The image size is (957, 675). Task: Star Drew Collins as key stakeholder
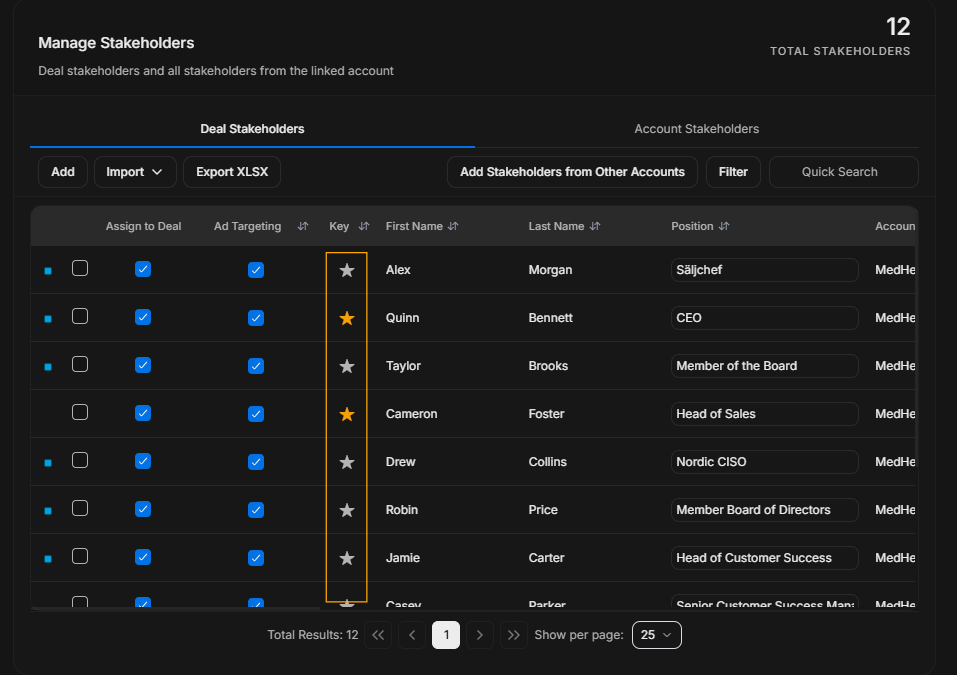(347, 462)
